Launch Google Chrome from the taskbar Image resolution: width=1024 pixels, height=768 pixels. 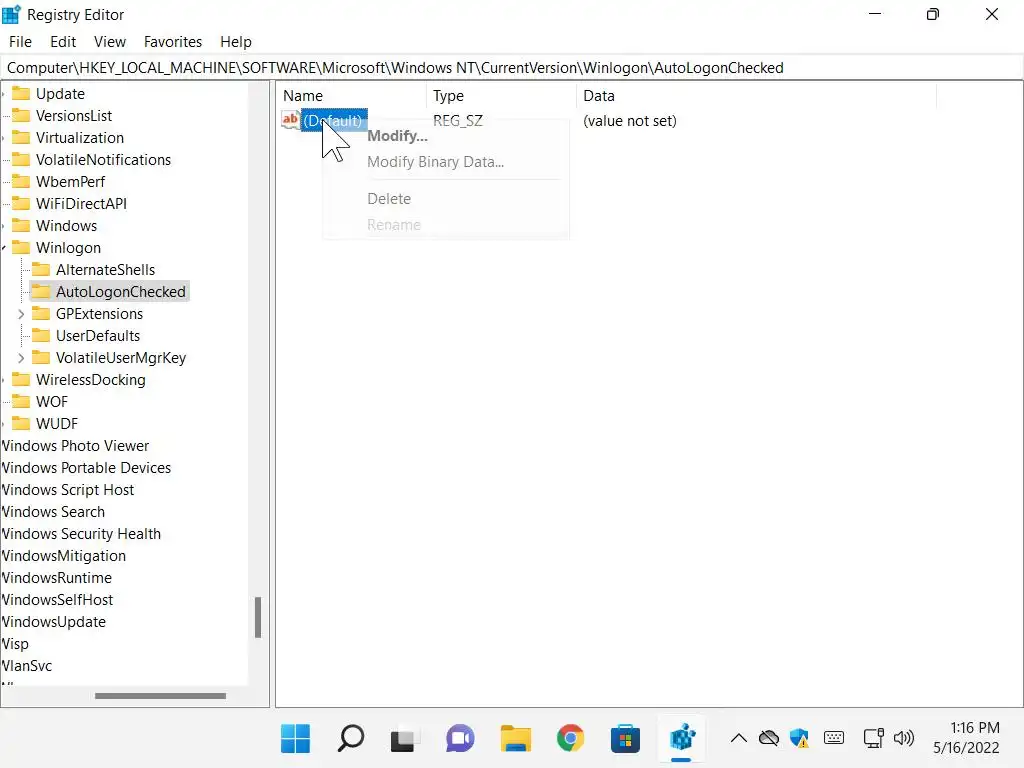click(x=570, y=739)
